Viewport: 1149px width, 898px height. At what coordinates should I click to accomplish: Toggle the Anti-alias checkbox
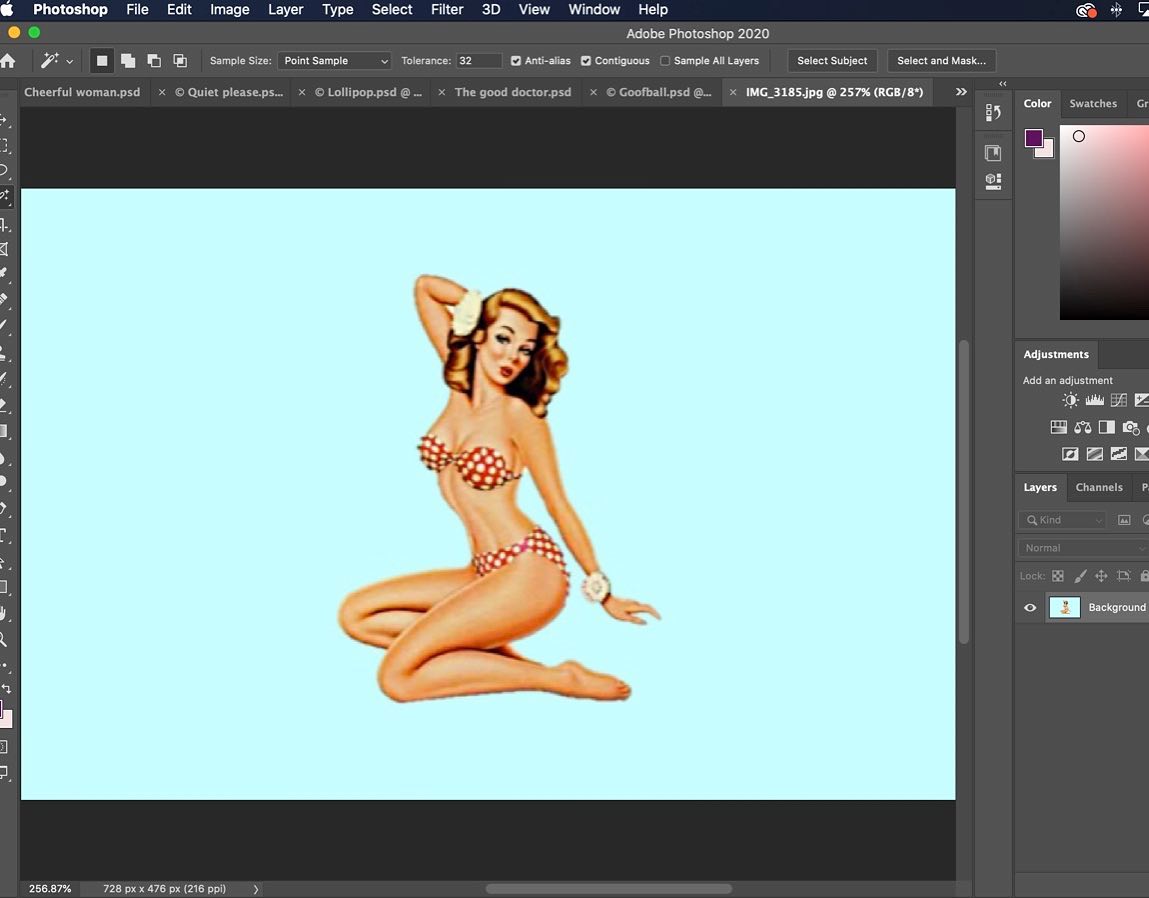tap(516, 61)
